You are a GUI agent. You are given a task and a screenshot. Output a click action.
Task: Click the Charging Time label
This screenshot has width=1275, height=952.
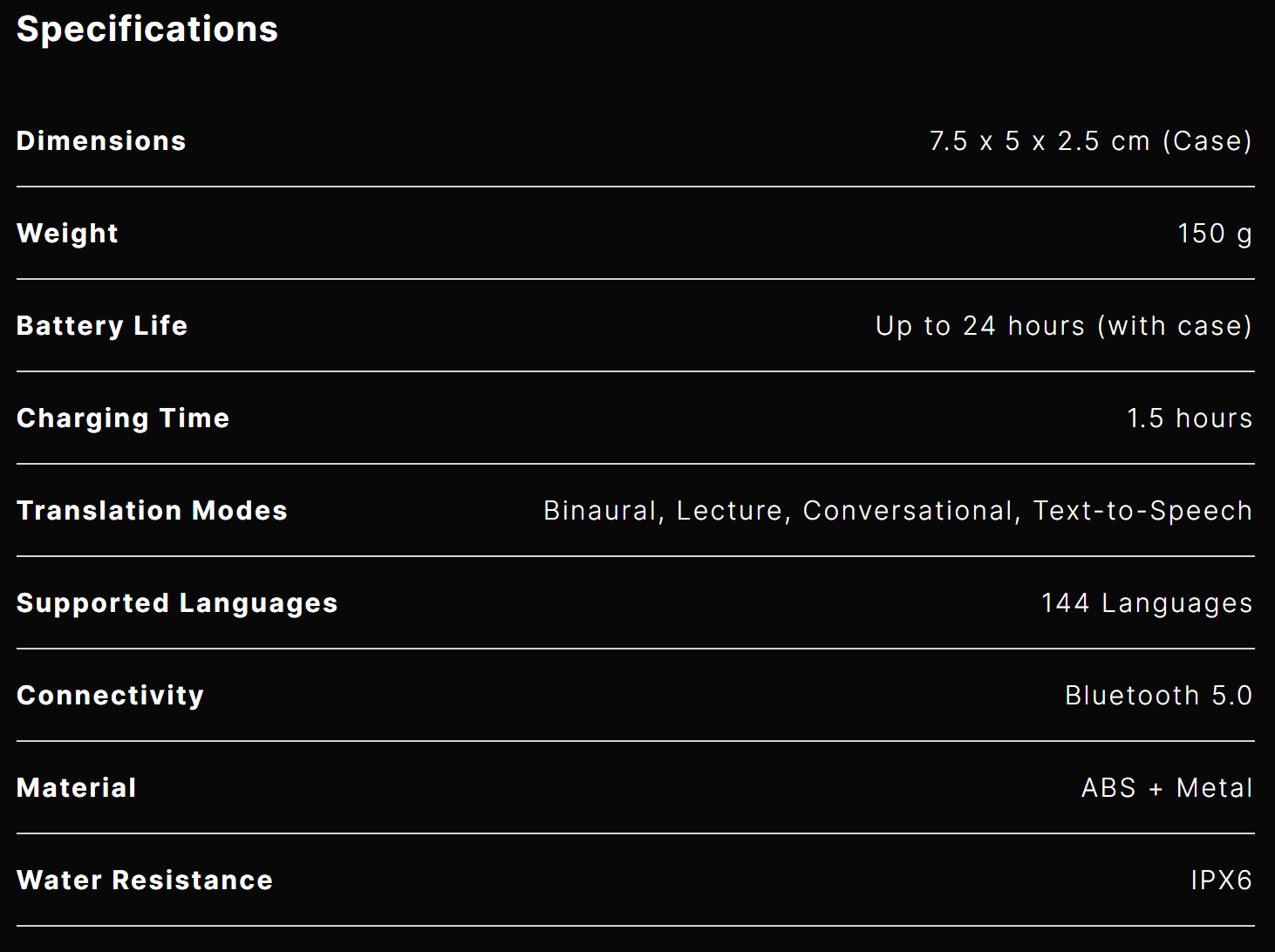tap(123, 418)
